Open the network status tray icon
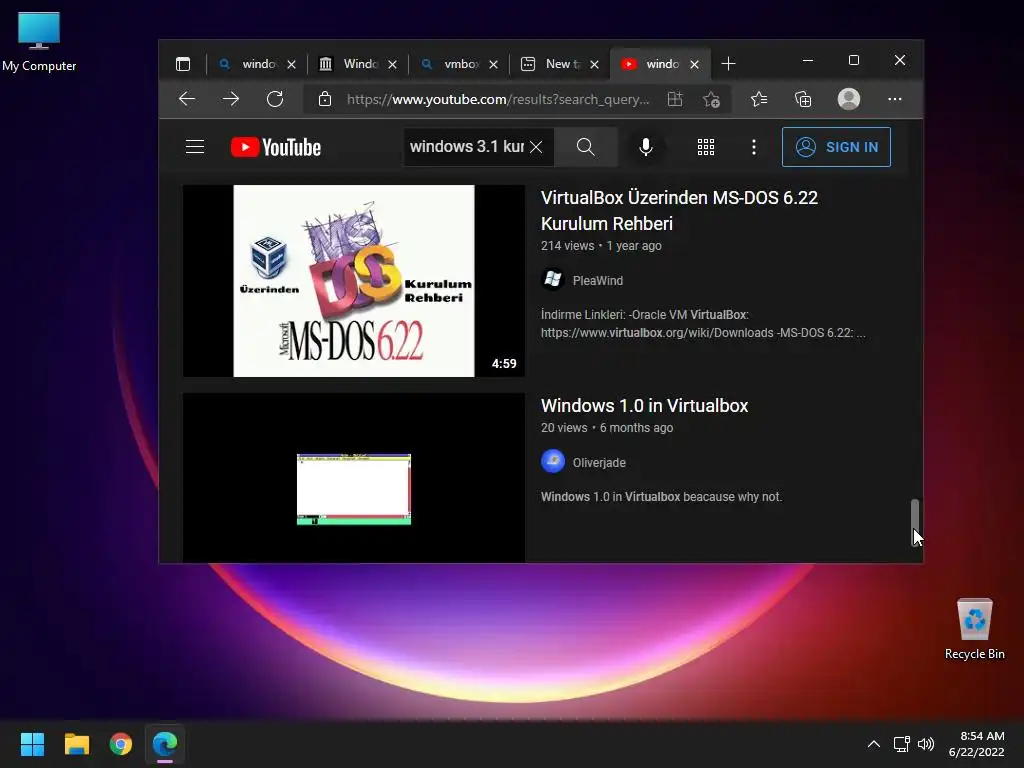1024x768 pixels. tap(902, 744)
